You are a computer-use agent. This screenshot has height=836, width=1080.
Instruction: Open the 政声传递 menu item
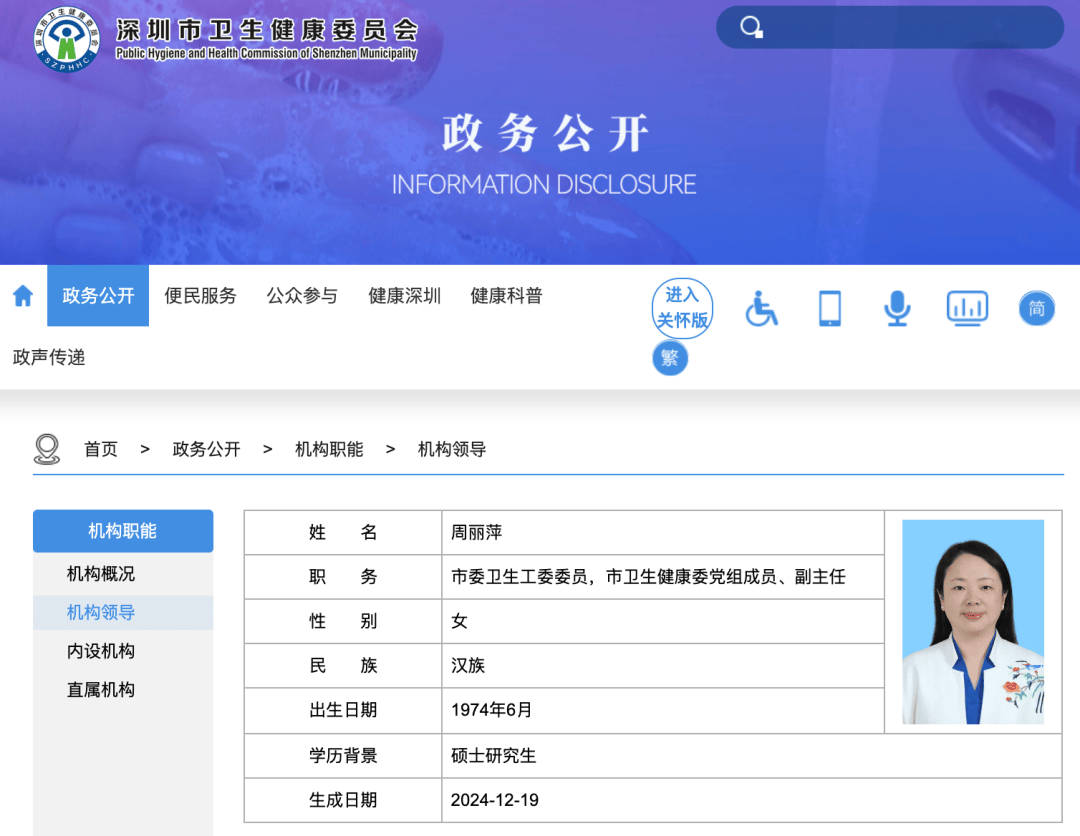(x=47, y=357)
